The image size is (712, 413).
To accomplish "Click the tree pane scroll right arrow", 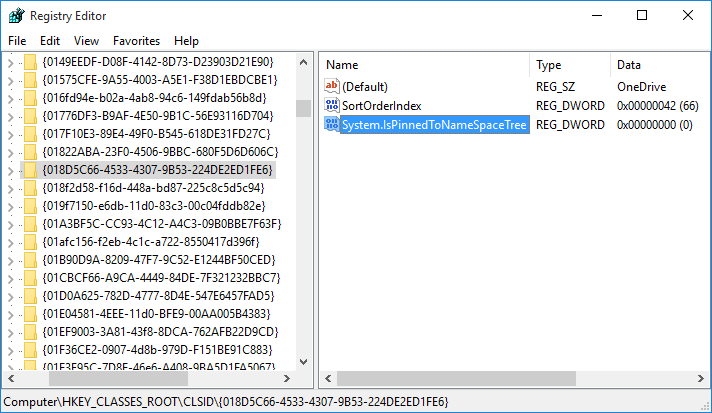I will [x=287, y=378].
